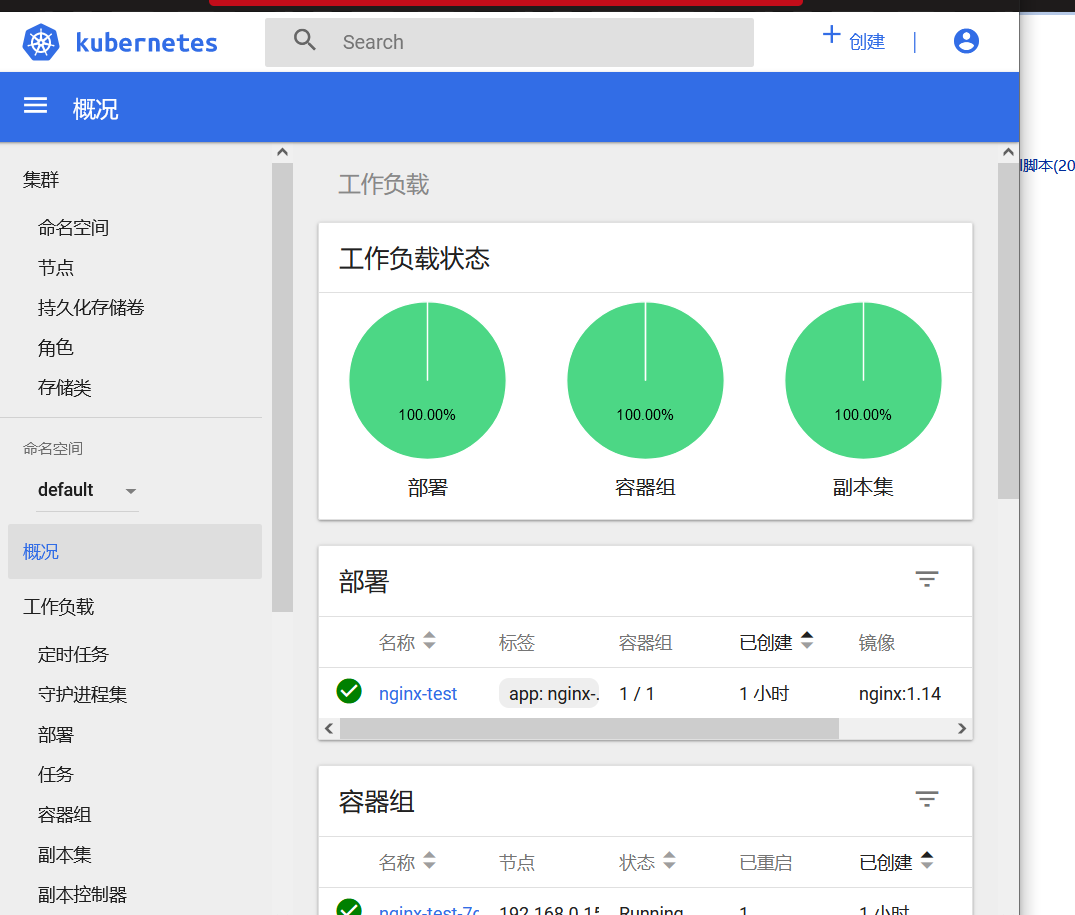Image resolution: width=1075 pixels, height=915 pixels.
Task: Click the magnifier search icon
Action: (x=304, y=40)
